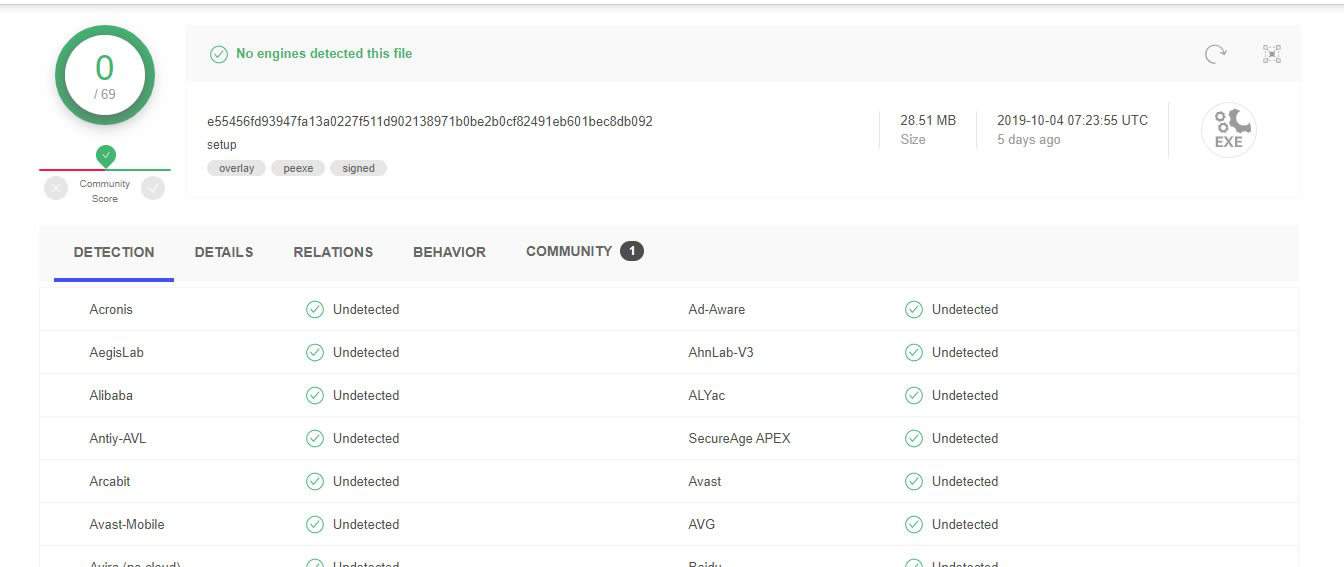Click the Avast engine name

705,481
